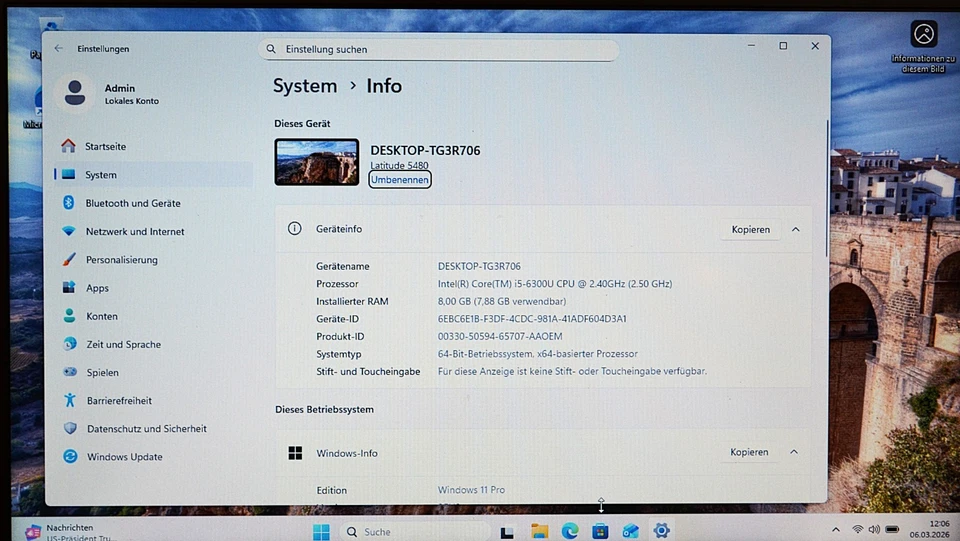The height and width of the screenshot is (541, 960).
Task: Select the 8,00 GB installed RAM value
Action: pyautogui.click(x=501, y=301)
